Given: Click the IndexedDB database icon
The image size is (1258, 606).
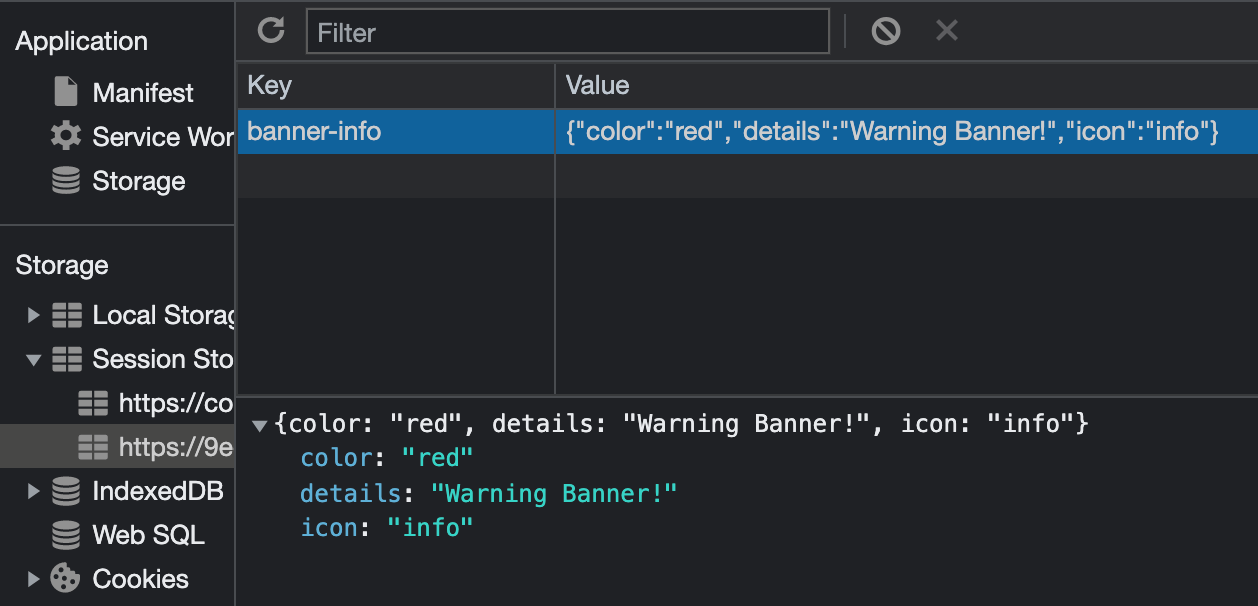Looking at the screenshot, I should pyautogui.click(x=66, y=491).
